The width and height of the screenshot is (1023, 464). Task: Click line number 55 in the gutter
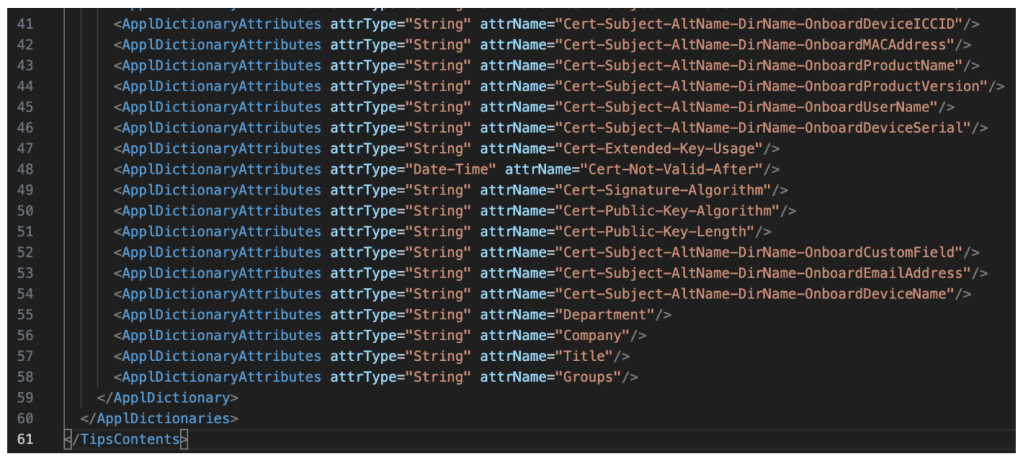coord(25,314)
